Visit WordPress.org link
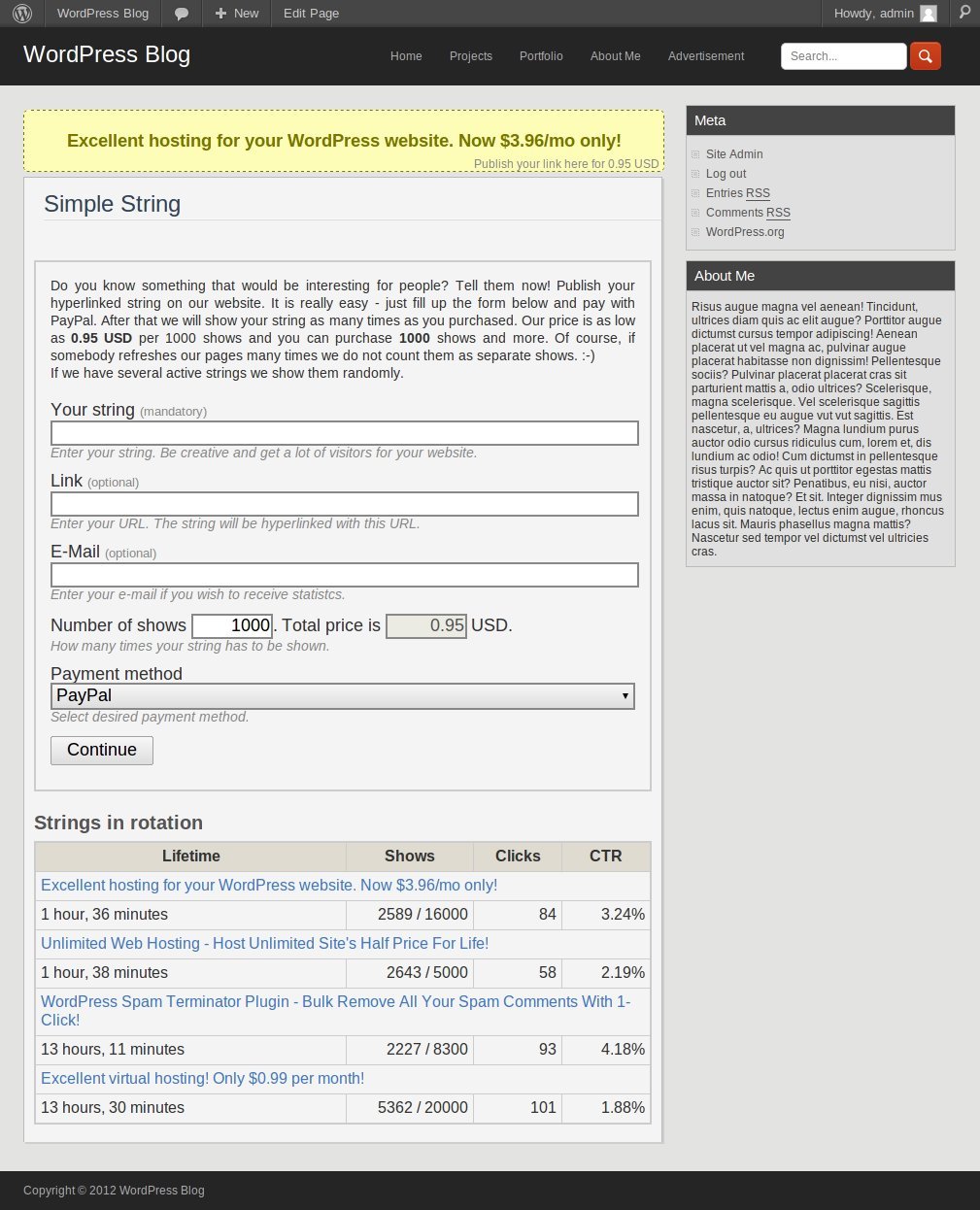Screen dimensions: 980x1210 click(745, 232)
